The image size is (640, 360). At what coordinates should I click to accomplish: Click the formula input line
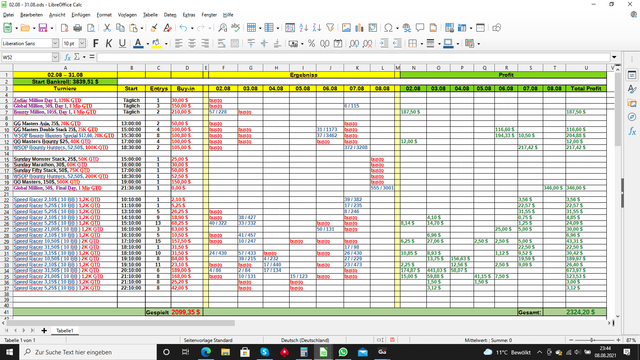353,57
